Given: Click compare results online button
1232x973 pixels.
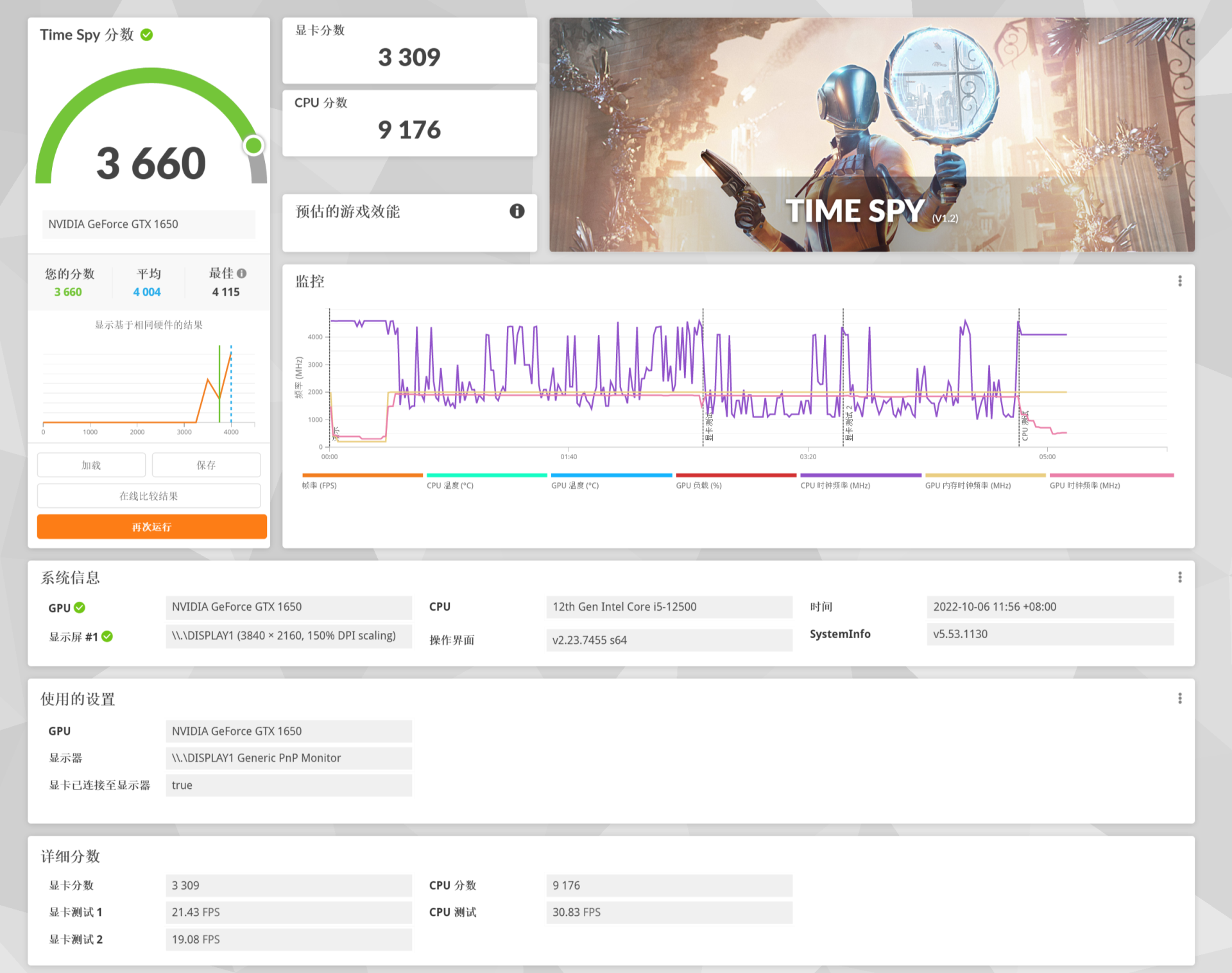Looking at the screenshot, I should point(149,496).
